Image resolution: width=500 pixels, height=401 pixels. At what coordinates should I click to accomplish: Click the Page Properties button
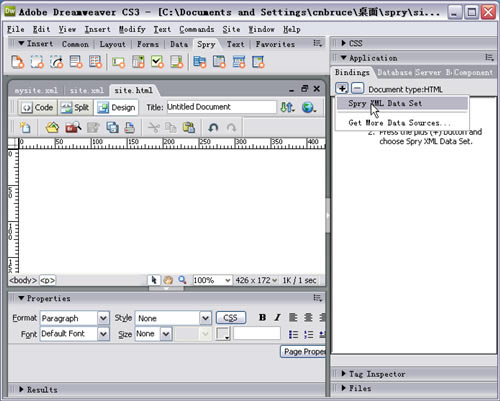[303, 352]
